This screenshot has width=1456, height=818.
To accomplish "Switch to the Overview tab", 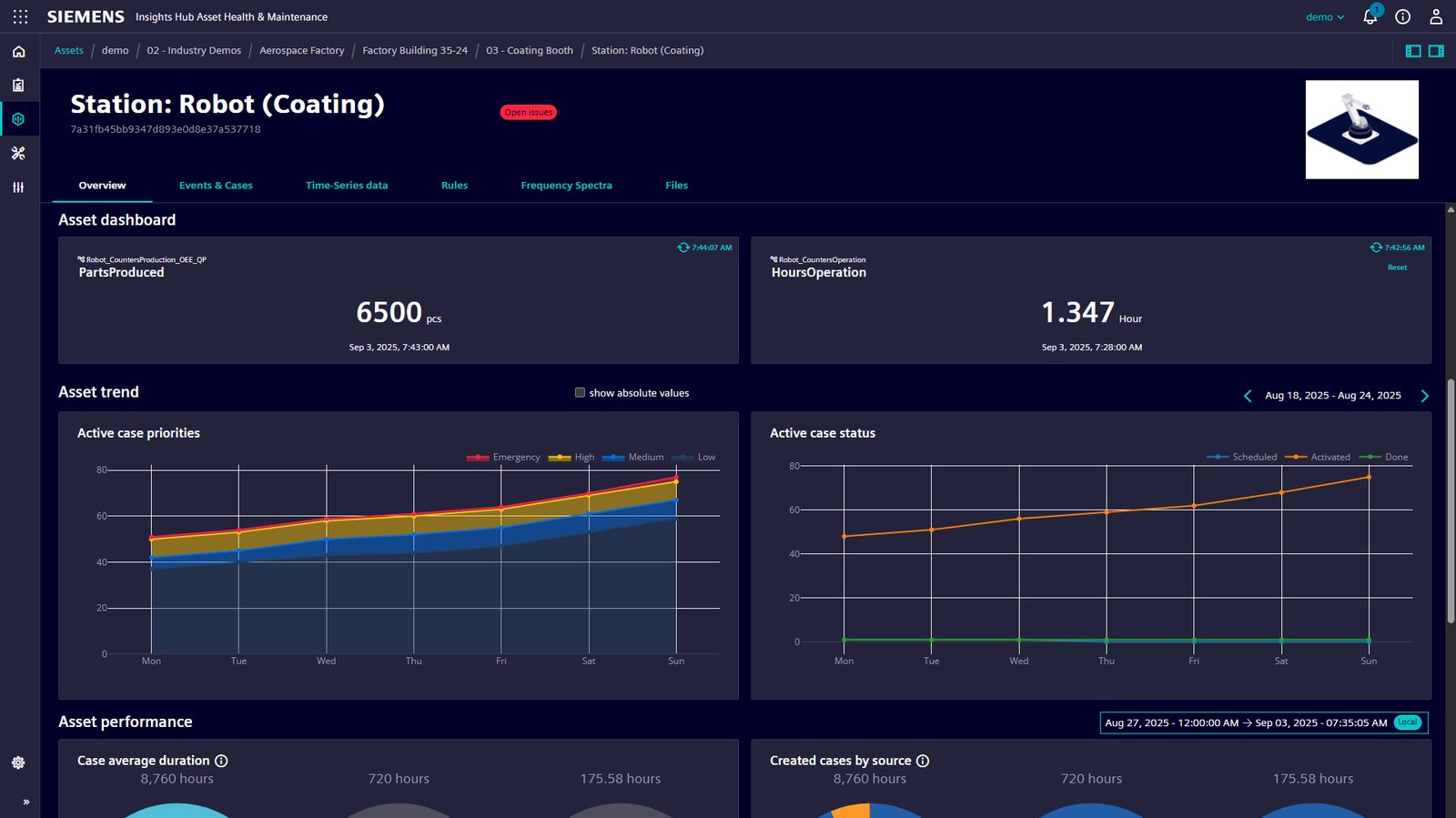I will point(102,186).
